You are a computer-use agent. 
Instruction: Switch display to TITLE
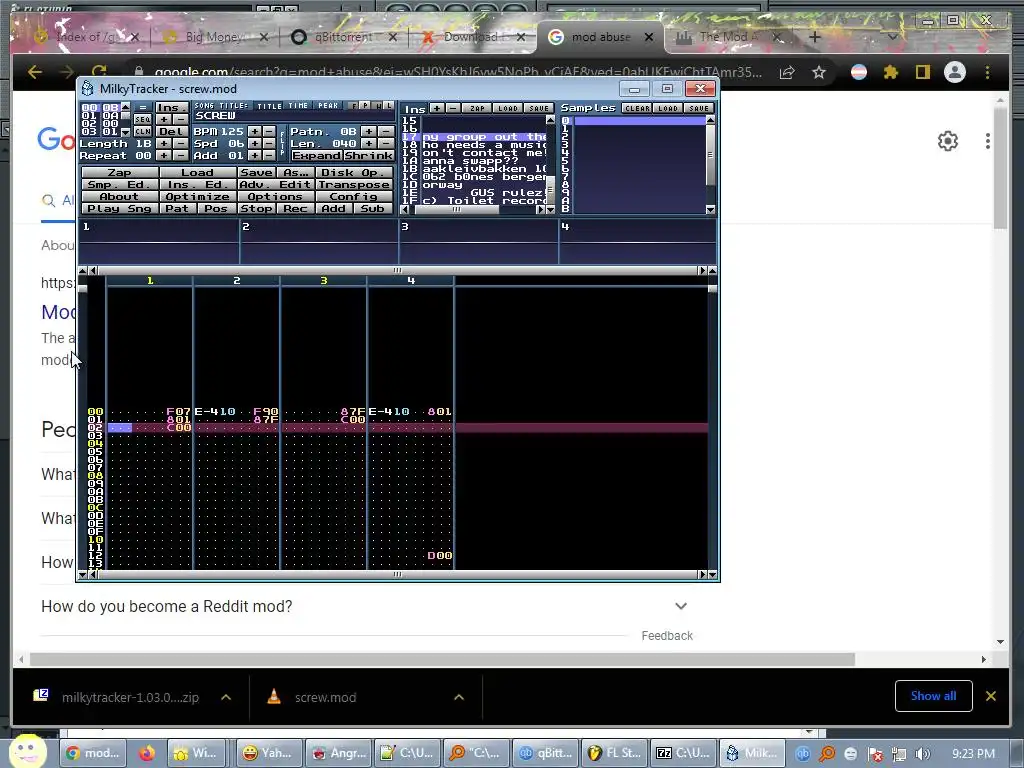(269, 106)
